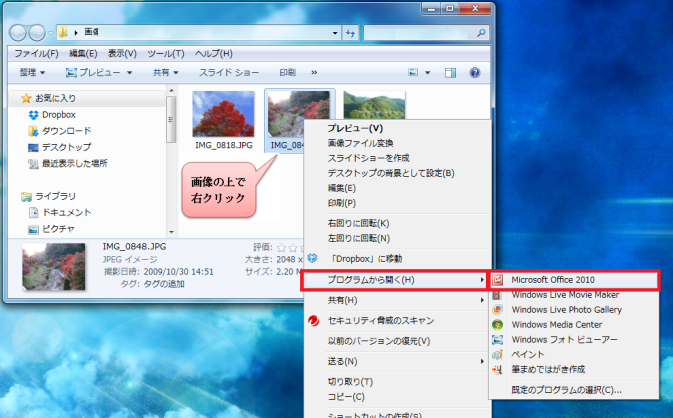Click the ピクチャ library icon
This screenshot has height=418, width=673.
click(x=33, y=230)
